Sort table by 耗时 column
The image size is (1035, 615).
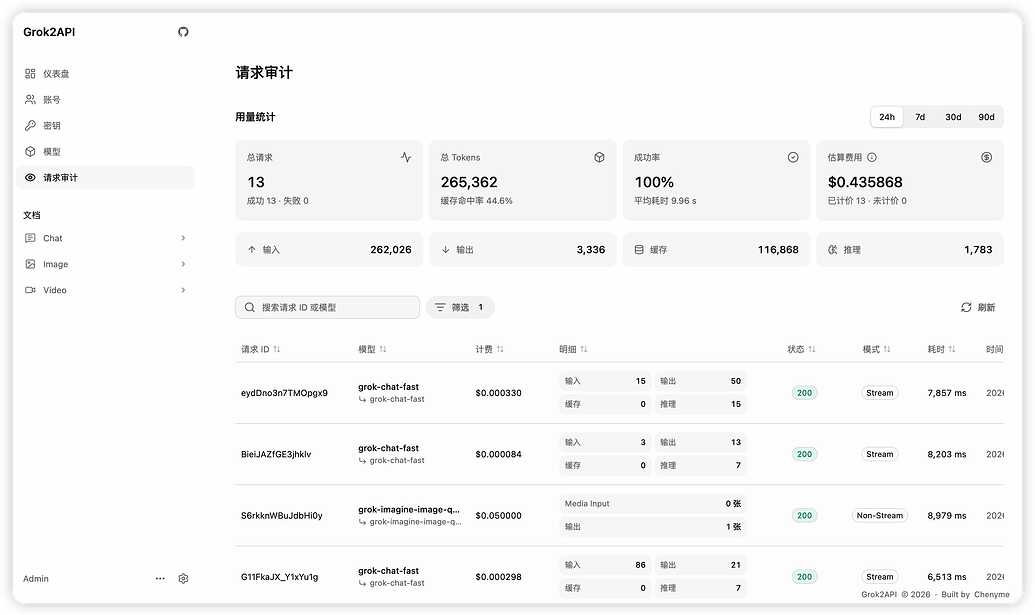942,349
